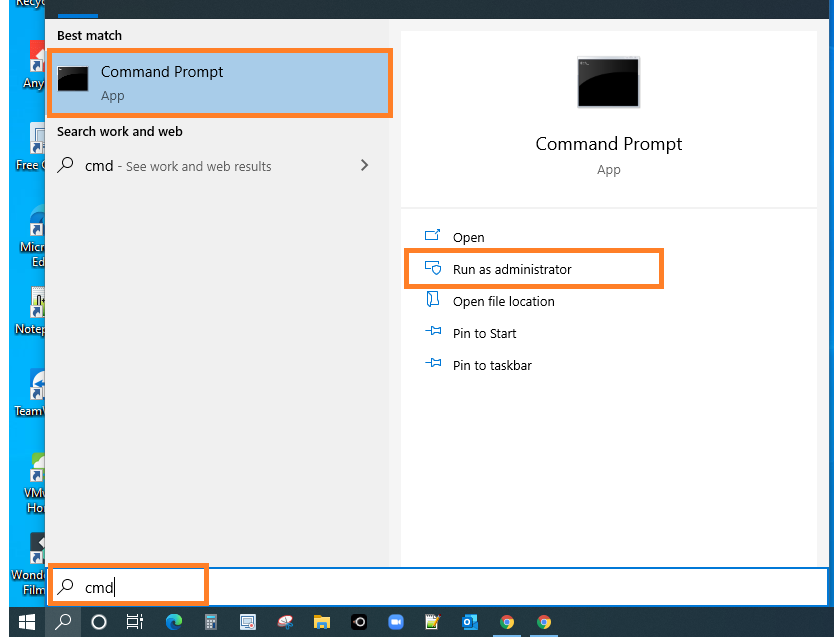Open Calculator from the taskbar
This screenshot has width=834, height=639.
(211, 621)
